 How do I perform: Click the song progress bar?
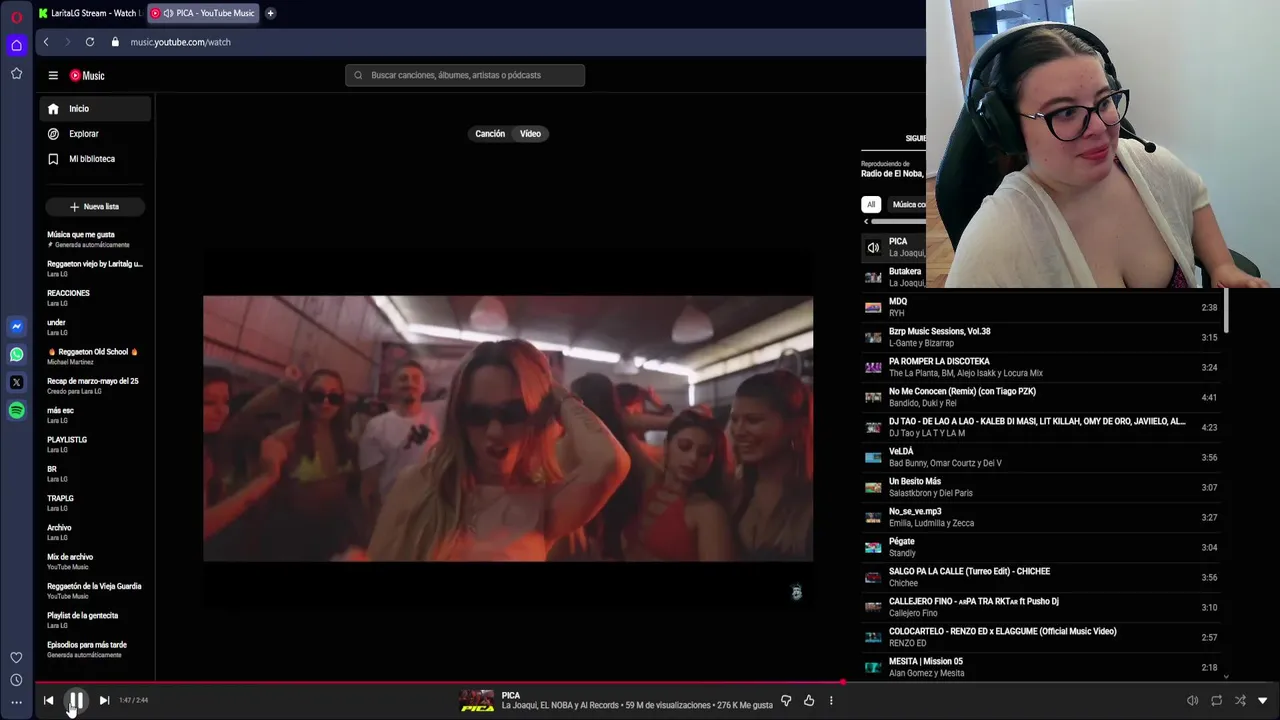click(x=657, y=683)
